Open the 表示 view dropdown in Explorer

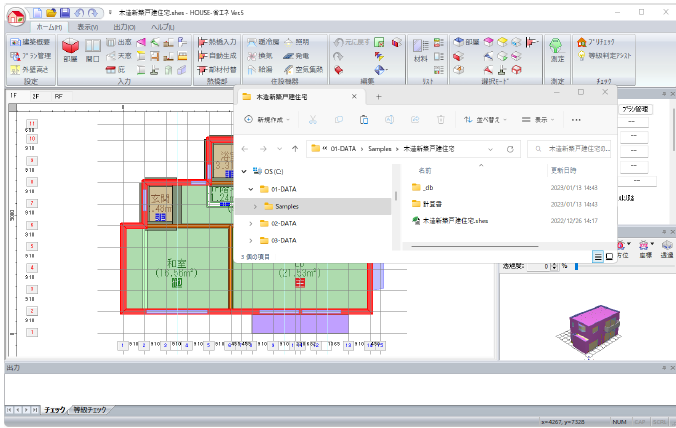tap(538, 120)
